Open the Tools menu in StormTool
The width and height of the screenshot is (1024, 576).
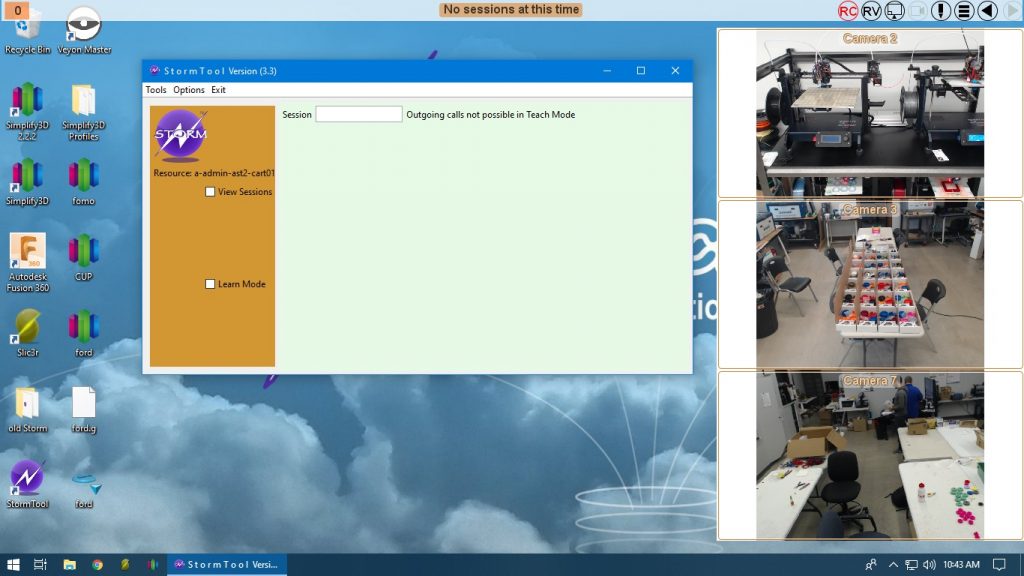156,89
